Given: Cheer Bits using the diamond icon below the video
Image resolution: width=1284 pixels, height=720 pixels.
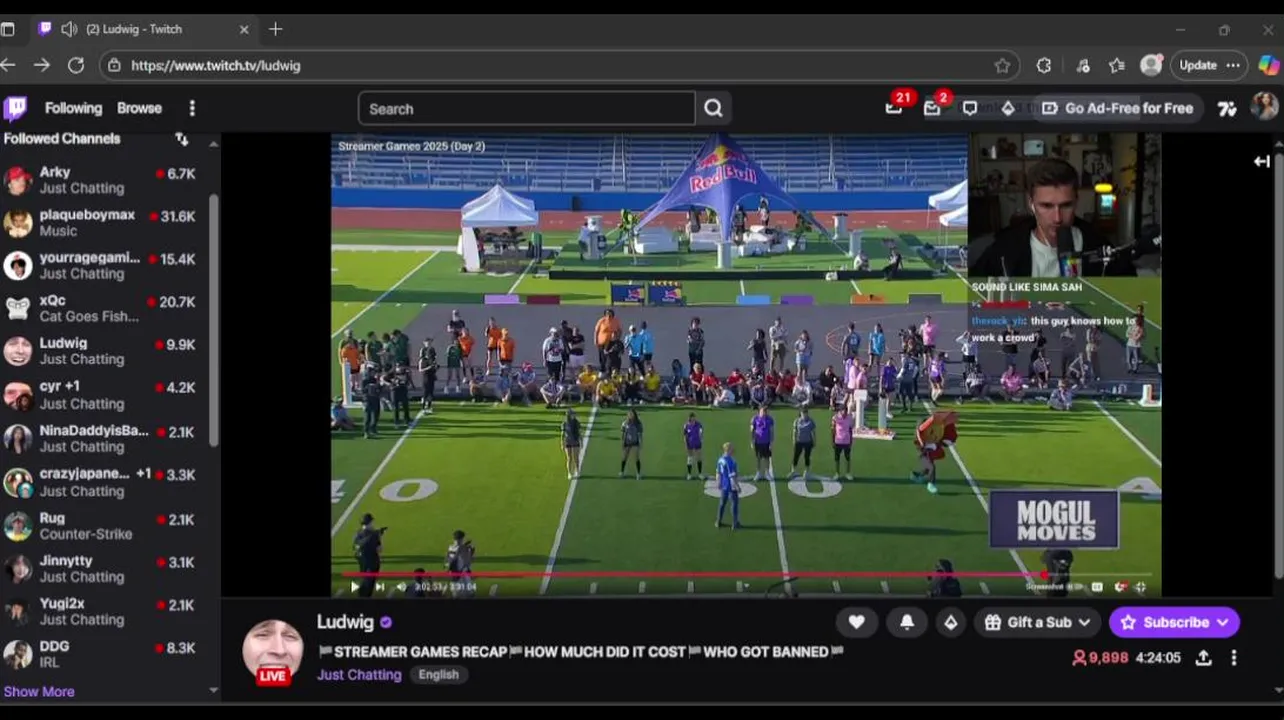Looking at the screenshot, I should 950,622.
